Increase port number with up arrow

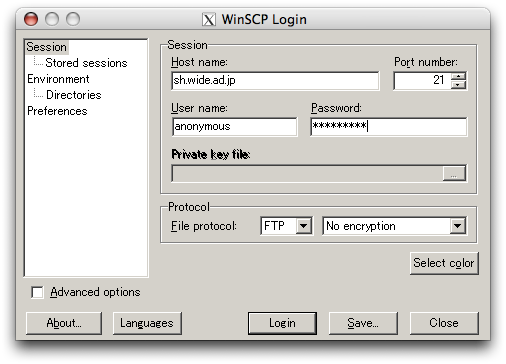tap(459, 76)
